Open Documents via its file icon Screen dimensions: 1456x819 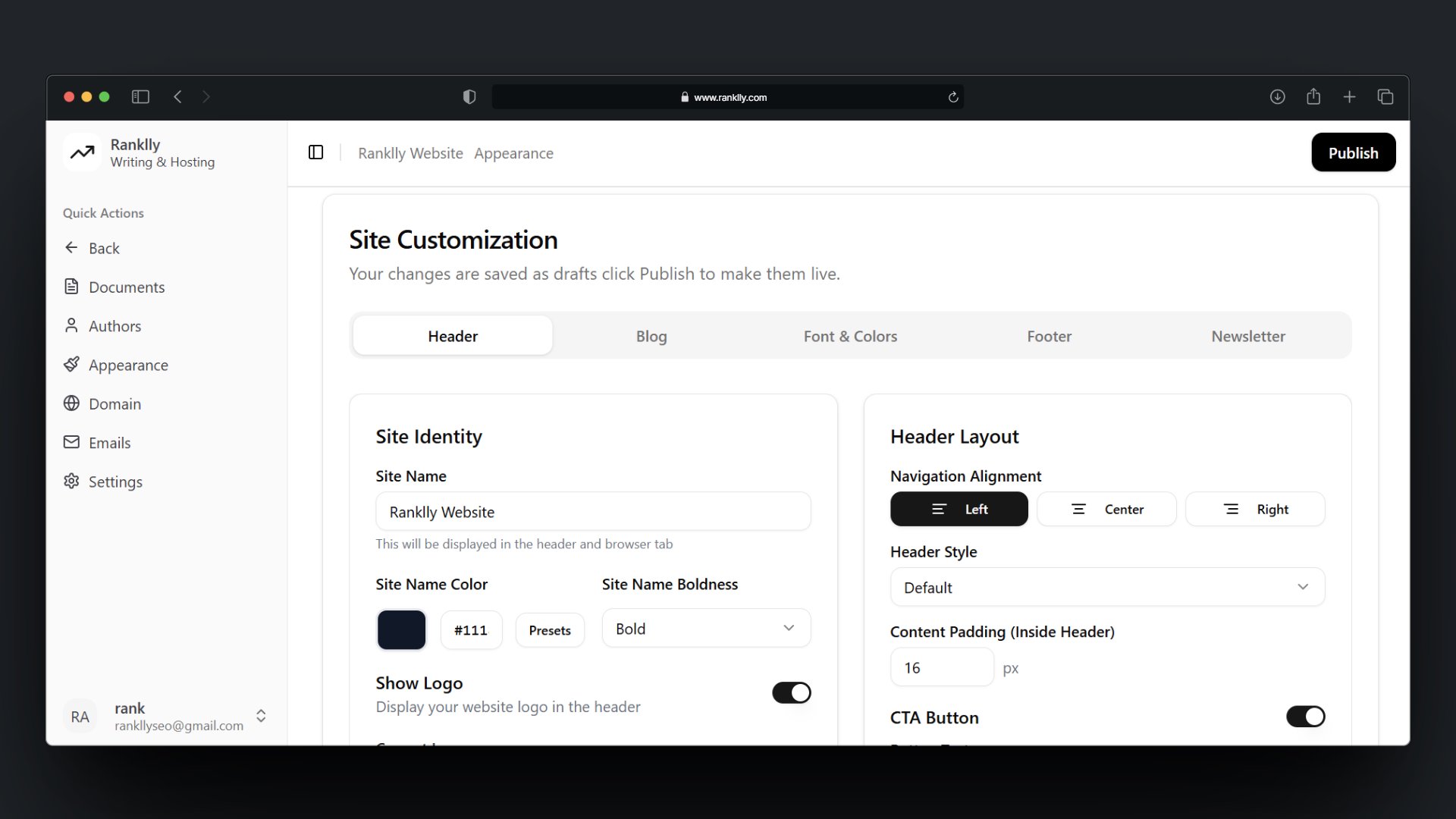[71, 287]
